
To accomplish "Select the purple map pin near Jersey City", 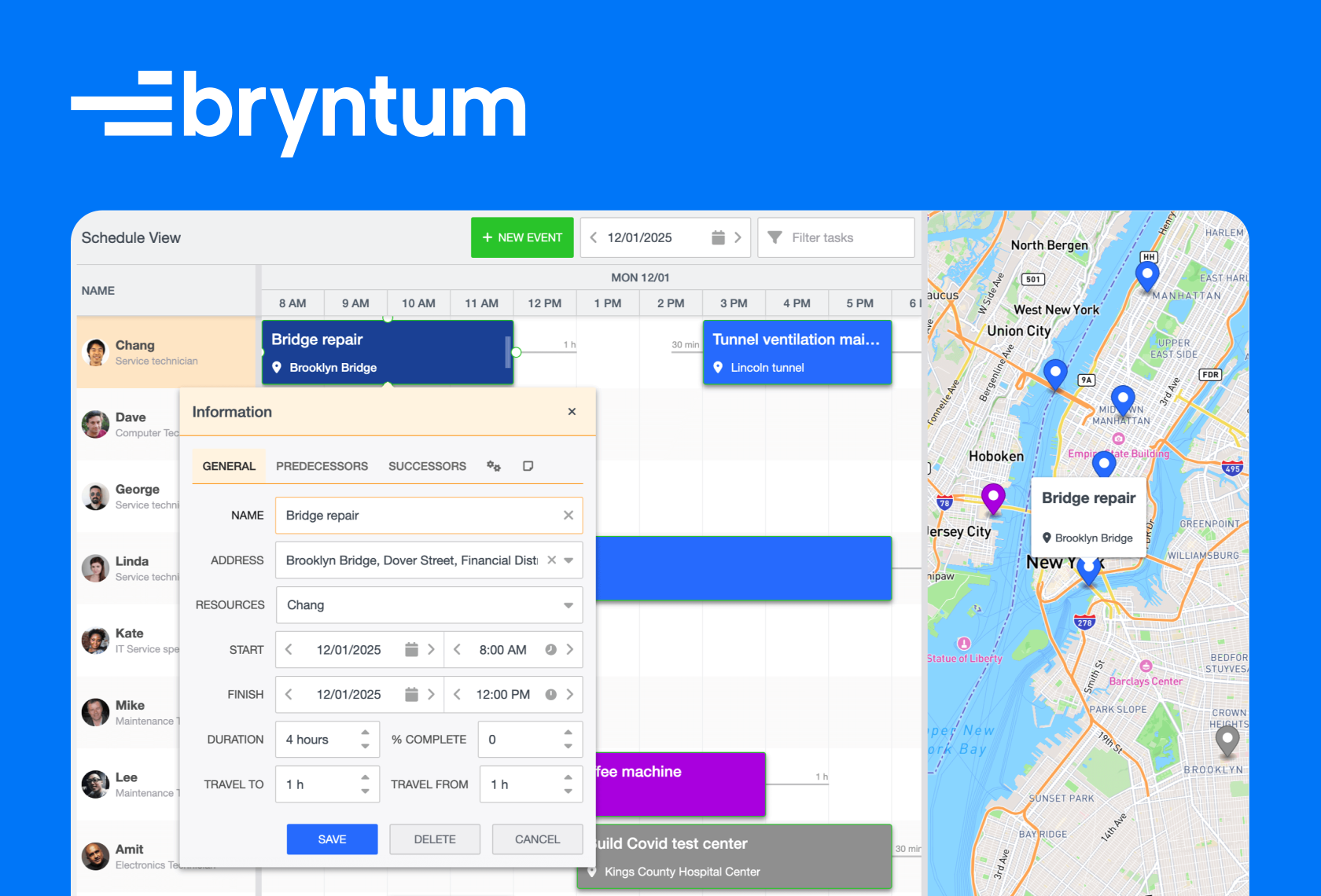I will [x=993, y=498].
